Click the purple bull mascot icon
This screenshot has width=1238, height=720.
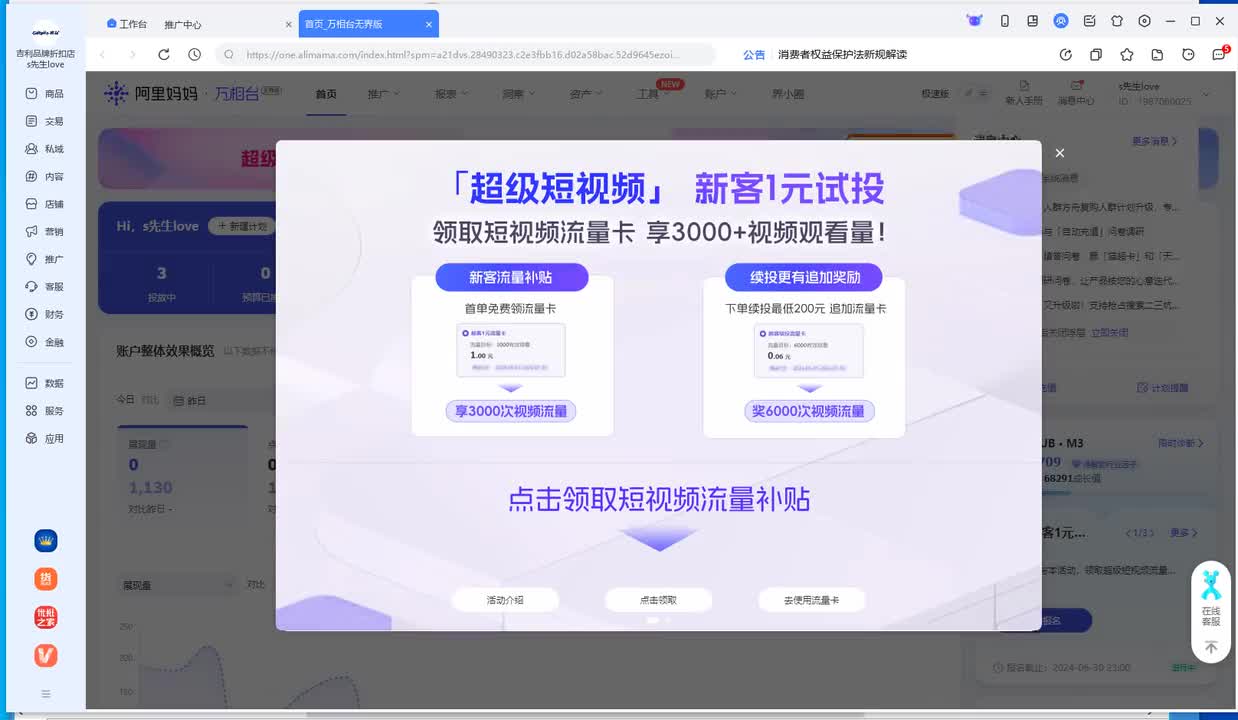click(x=974, y=21)
